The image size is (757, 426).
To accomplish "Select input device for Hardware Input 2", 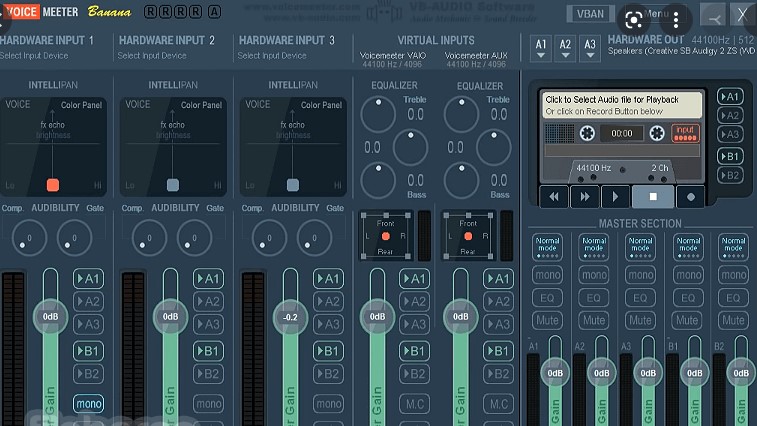I will point(152,56).
